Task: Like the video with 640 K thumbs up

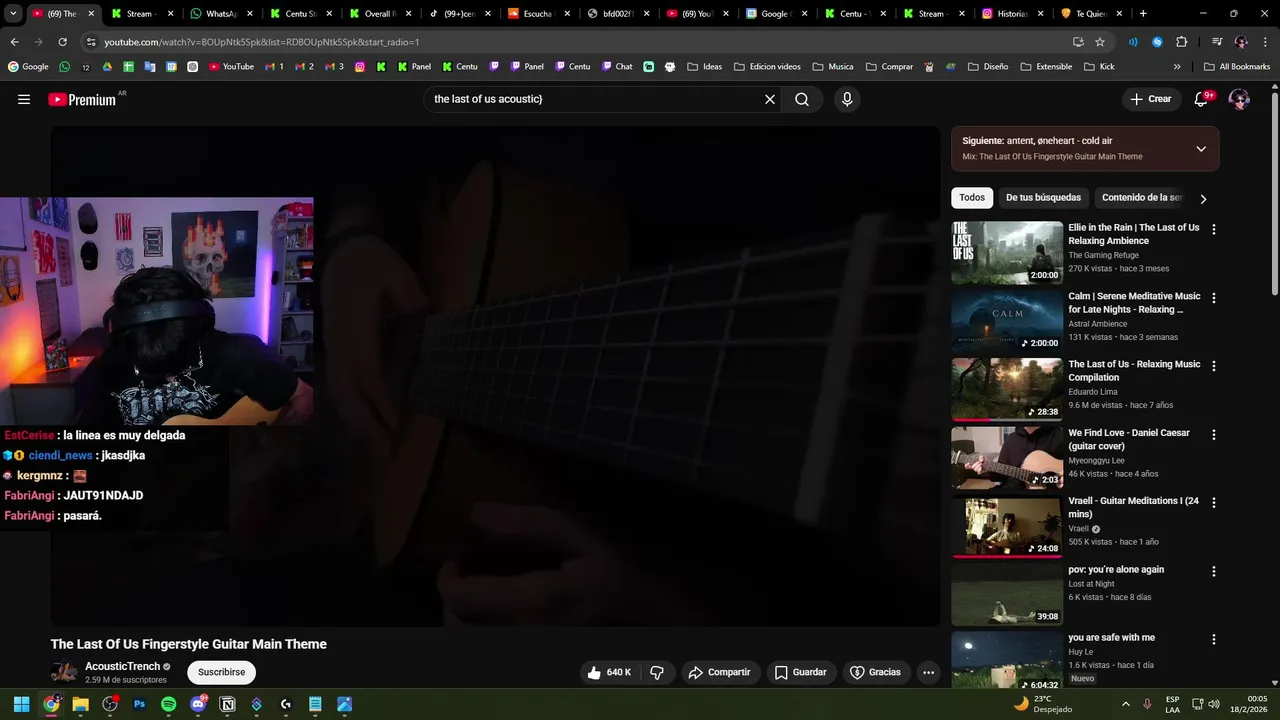Action: pyautogui.click(x=609, y=672)
